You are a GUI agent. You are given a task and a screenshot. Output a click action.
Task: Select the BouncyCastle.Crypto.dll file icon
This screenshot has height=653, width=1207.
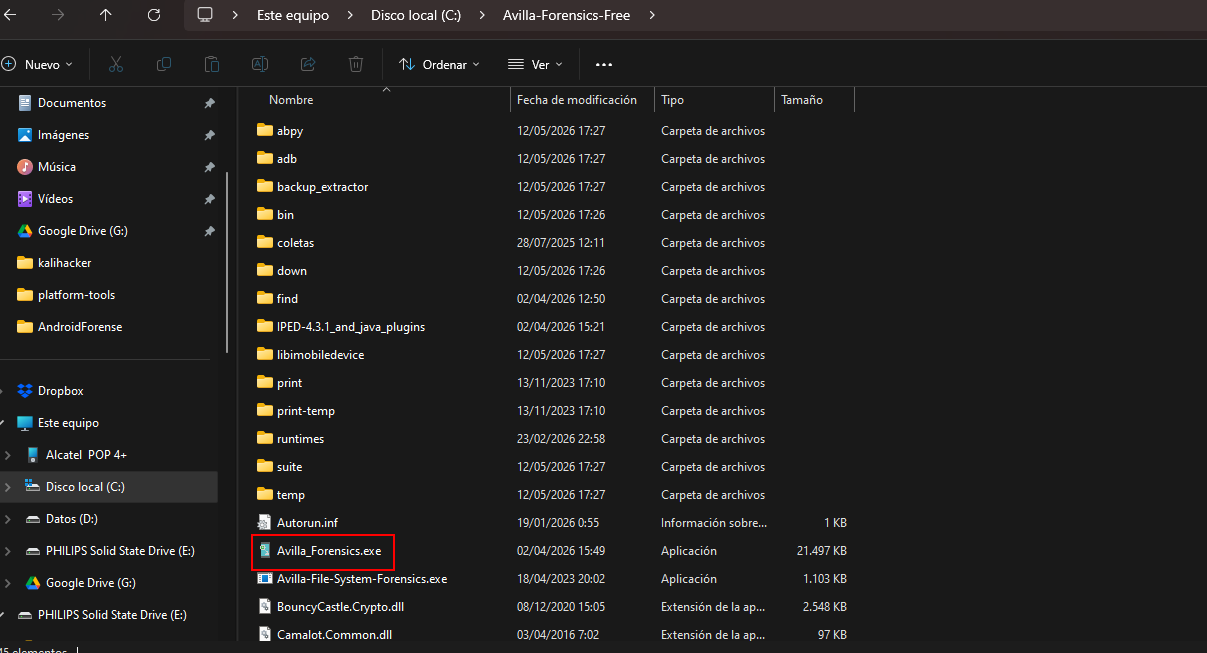point(264,606)
